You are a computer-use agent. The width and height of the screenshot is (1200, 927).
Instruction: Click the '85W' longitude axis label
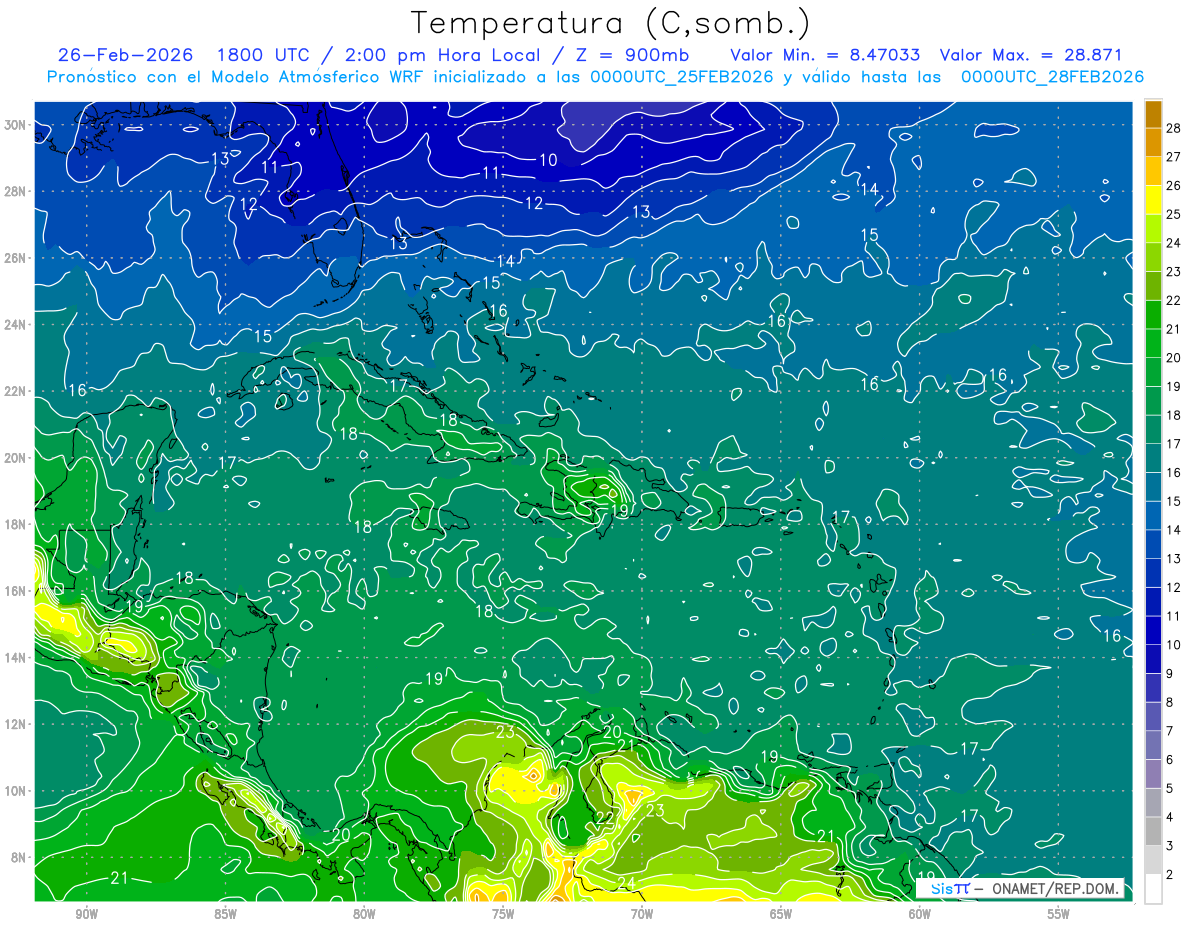coord(225,914)
